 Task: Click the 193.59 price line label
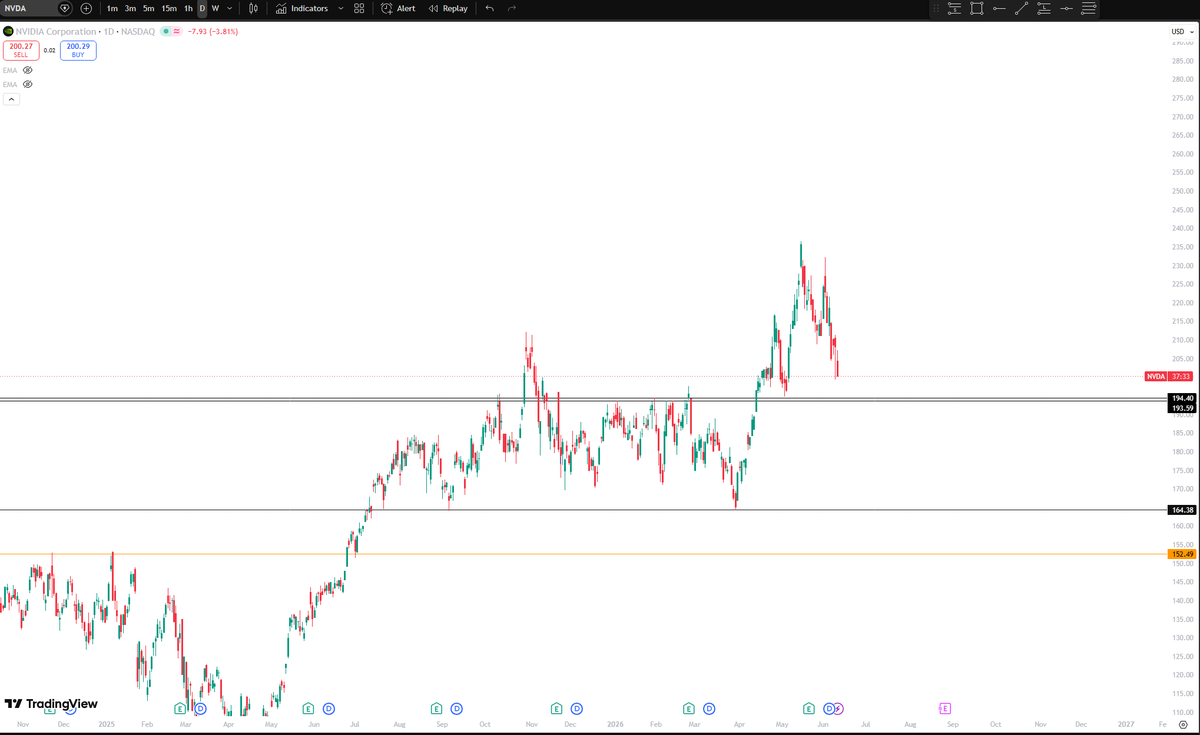1182,408
